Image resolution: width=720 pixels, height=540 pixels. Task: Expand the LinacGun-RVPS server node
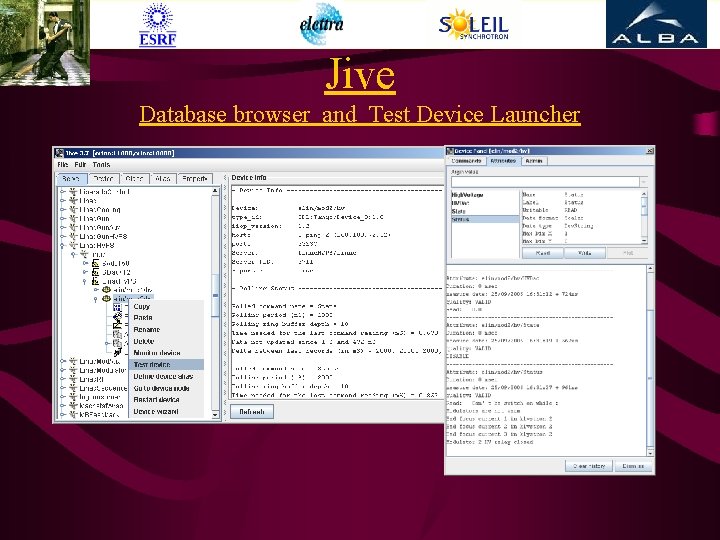click(x=63, y=236)
